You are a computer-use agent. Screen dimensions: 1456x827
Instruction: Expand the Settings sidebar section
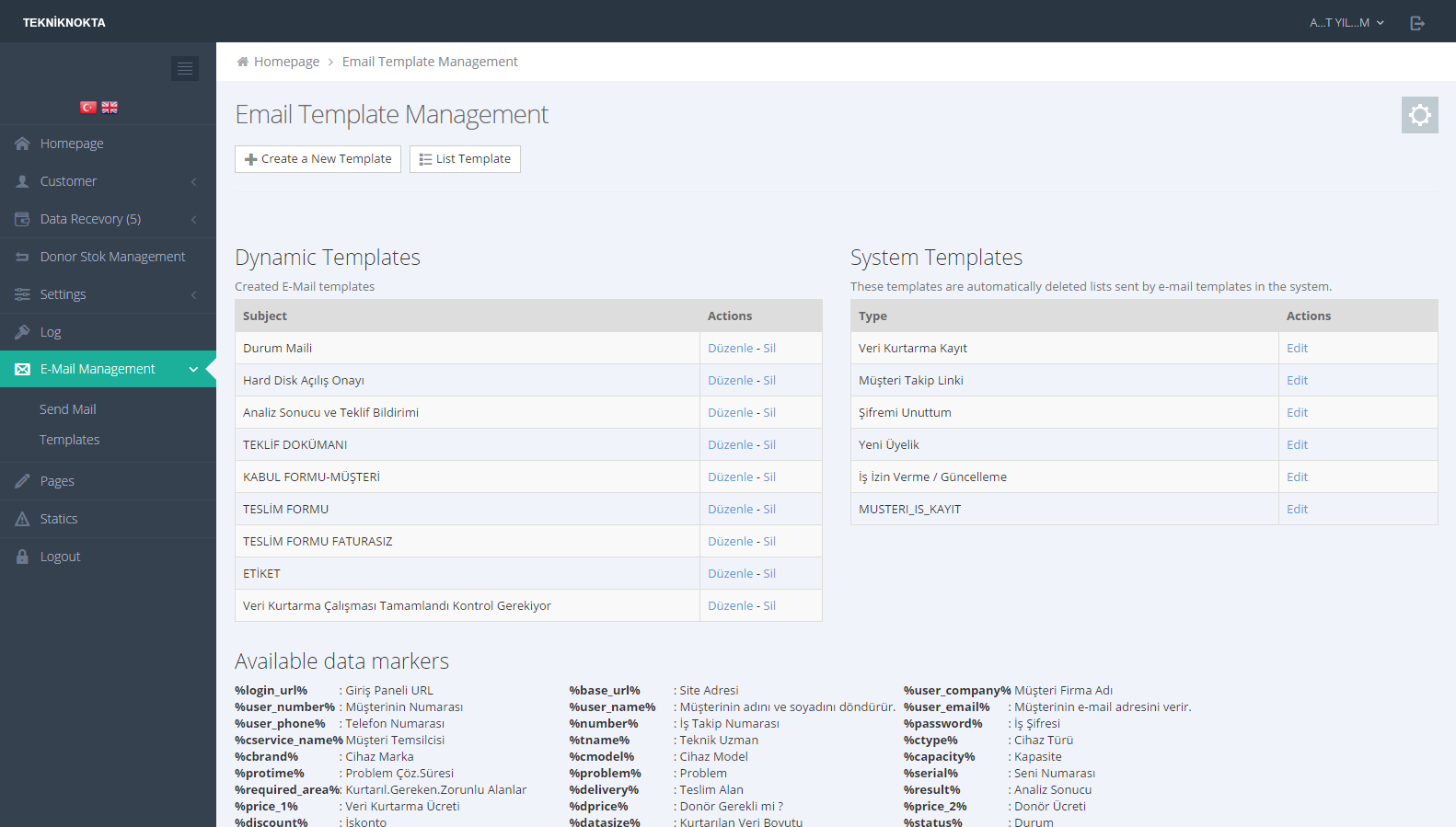click(x=63, y=294)
